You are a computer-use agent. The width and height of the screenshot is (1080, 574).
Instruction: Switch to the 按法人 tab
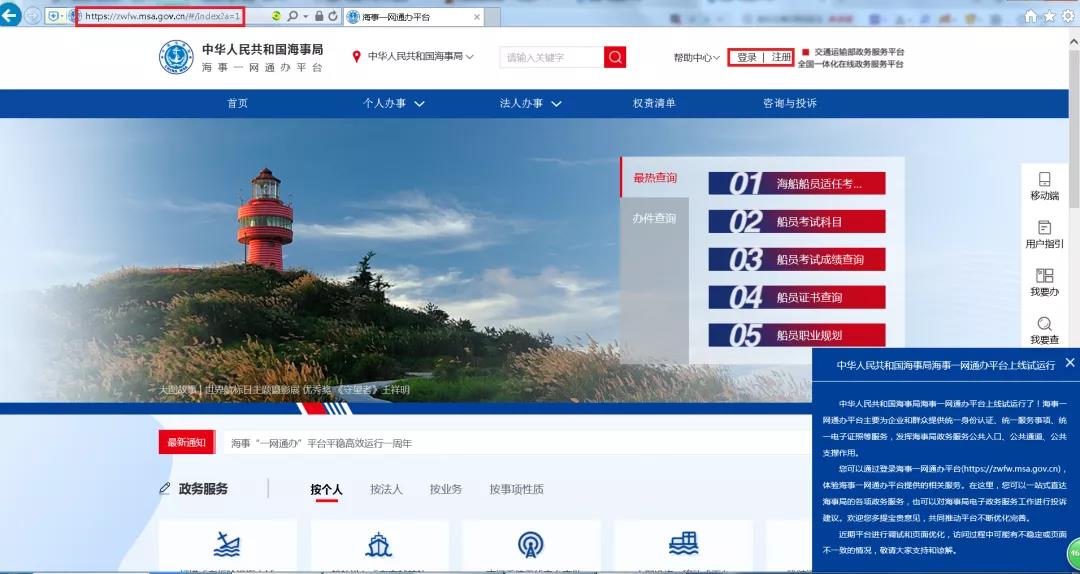coord(386,489)
